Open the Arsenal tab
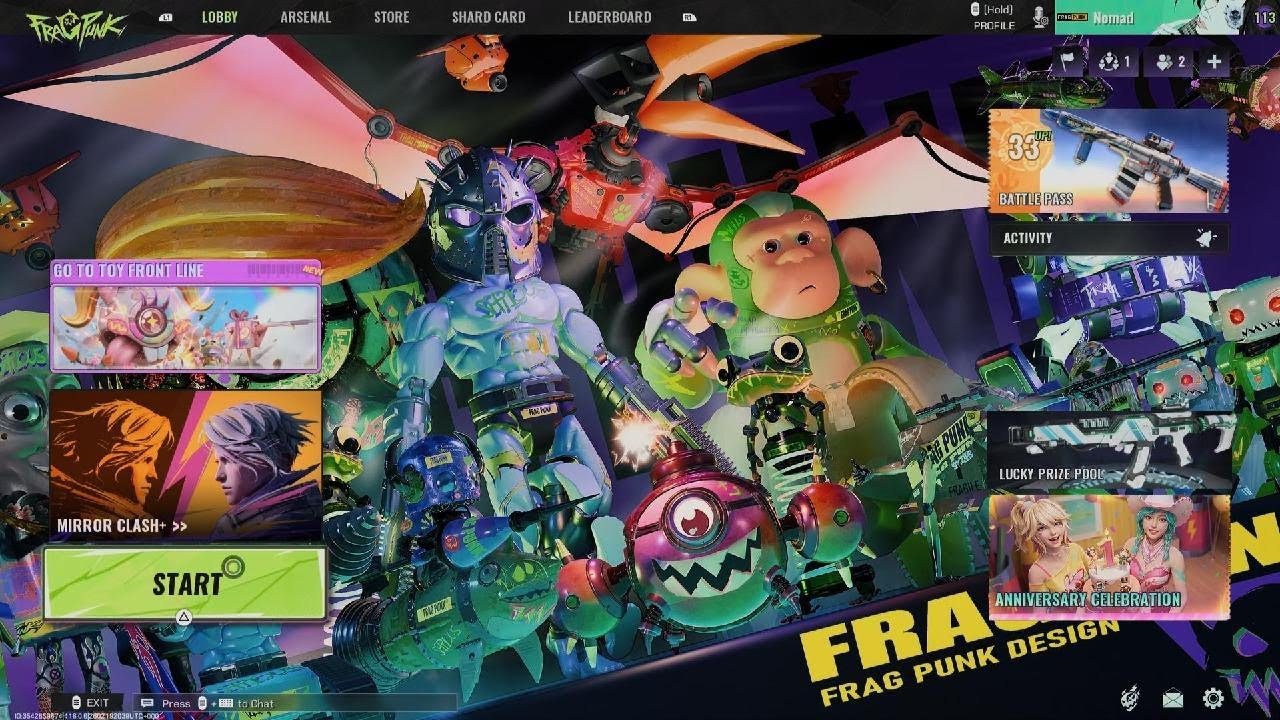The height and width of the screenshot is (720, 1280). click(x=306, y=17)
